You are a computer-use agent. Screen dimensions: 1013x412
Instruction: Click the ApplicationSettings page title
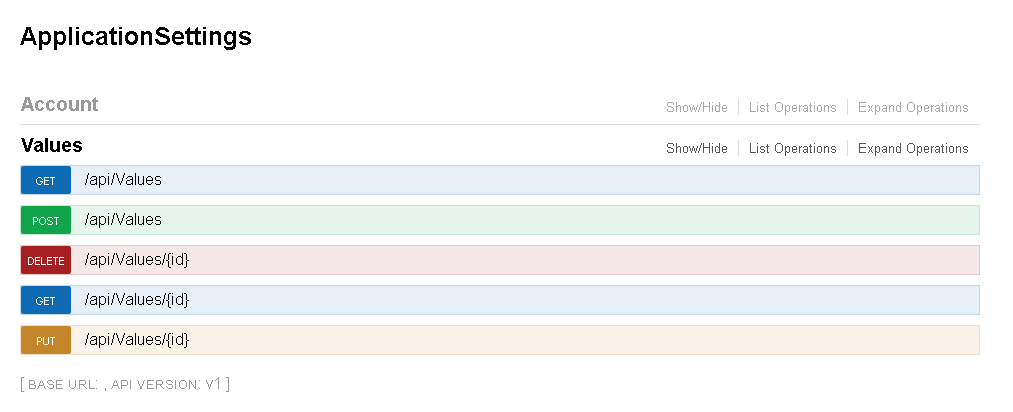[136, 38]
